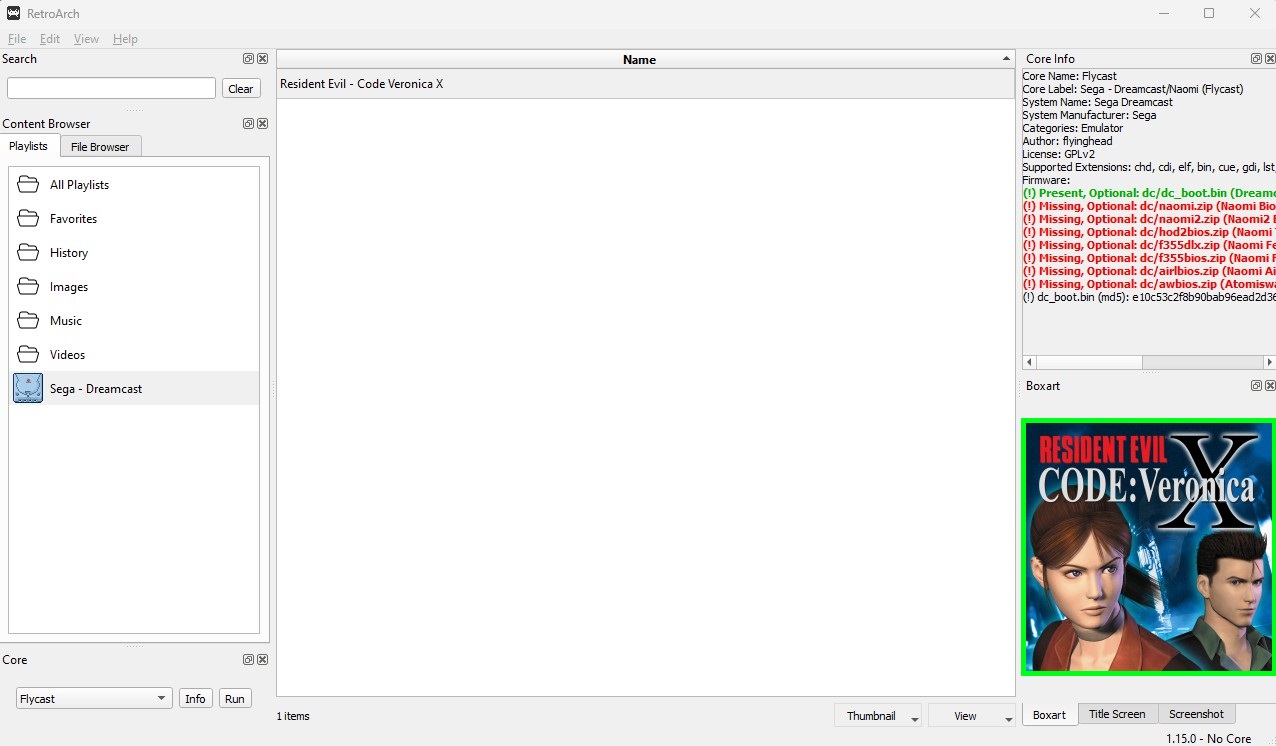Click the RetroArch logo icon in title bar
The width and height of the screenshot is (1276, 746).
click(x=13, y=13)
